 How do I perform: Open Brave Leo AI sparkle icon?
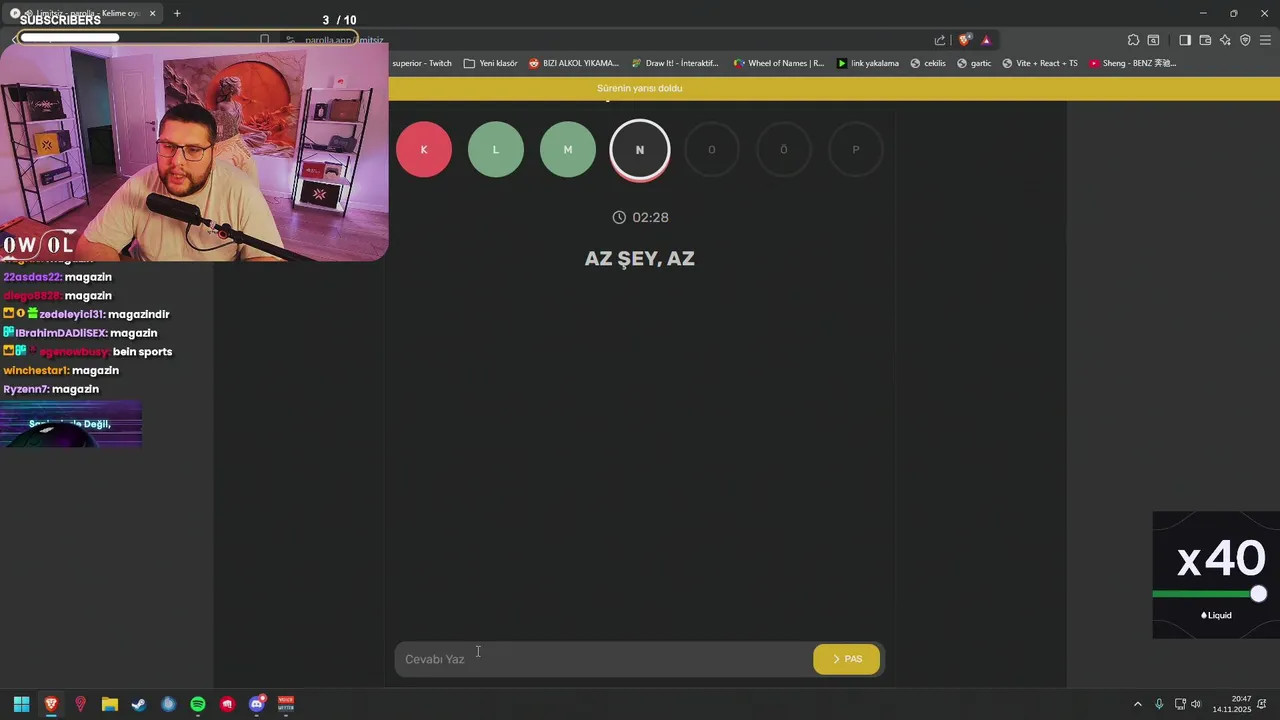(x=1225, y=40)
